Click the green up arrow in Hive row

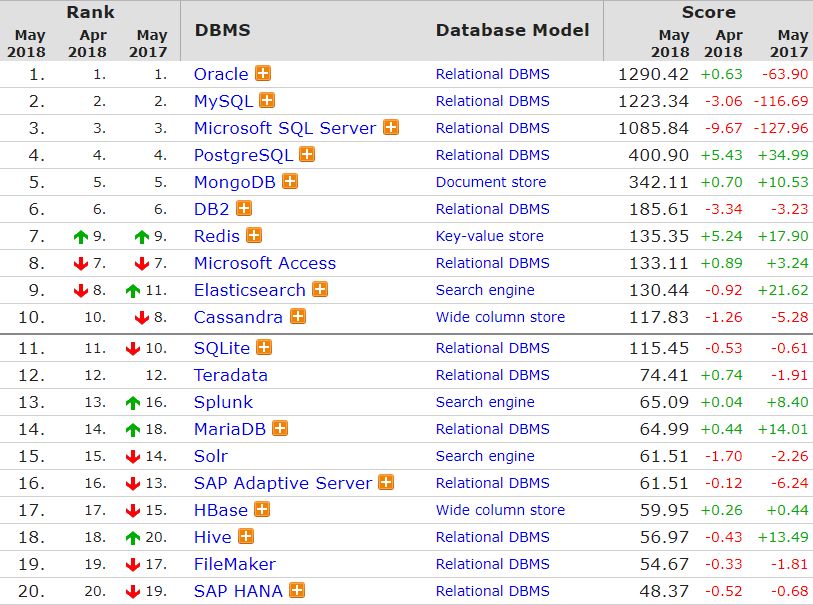point(133,537)
